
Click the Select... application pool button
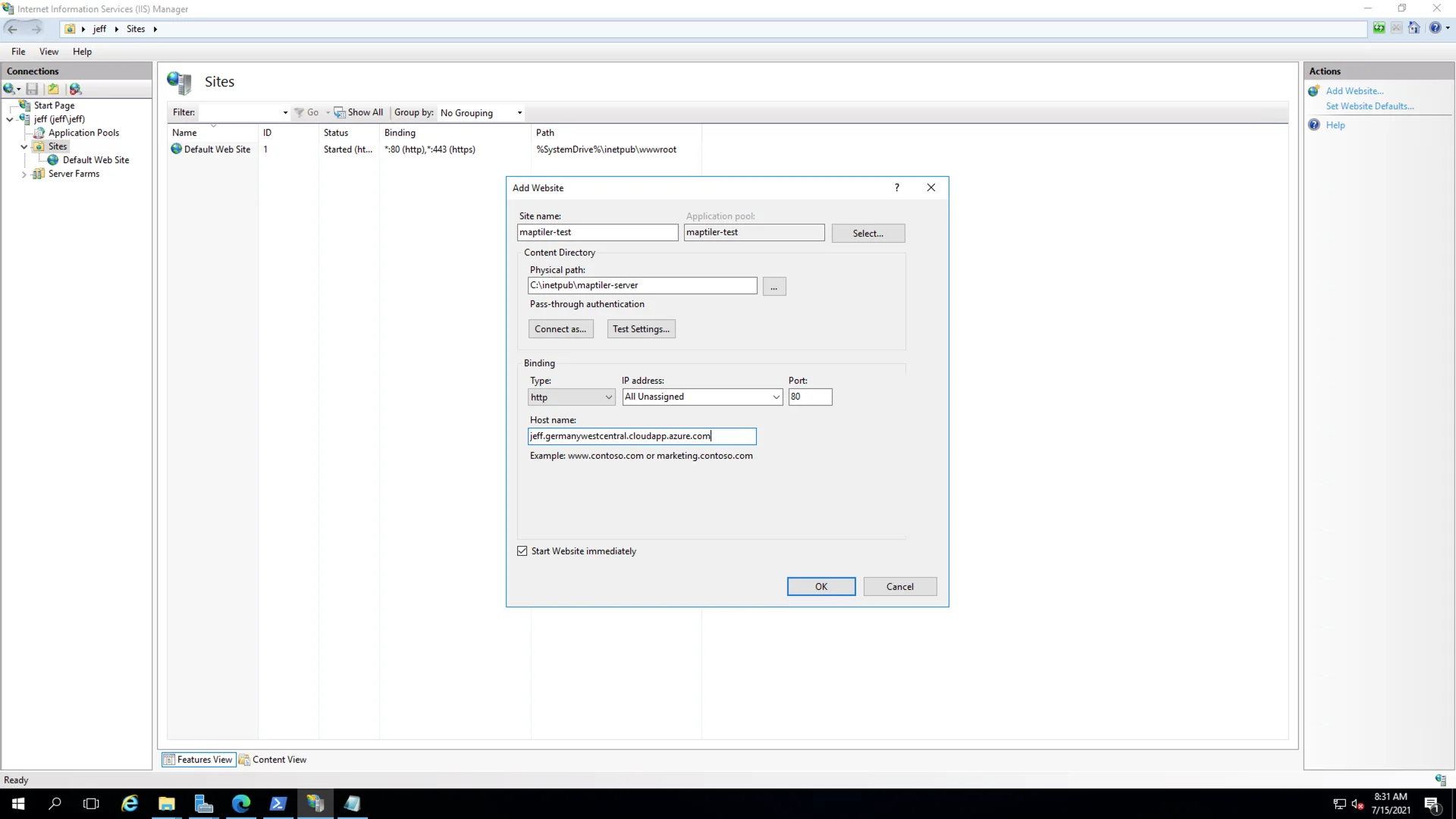coord(868,234)
